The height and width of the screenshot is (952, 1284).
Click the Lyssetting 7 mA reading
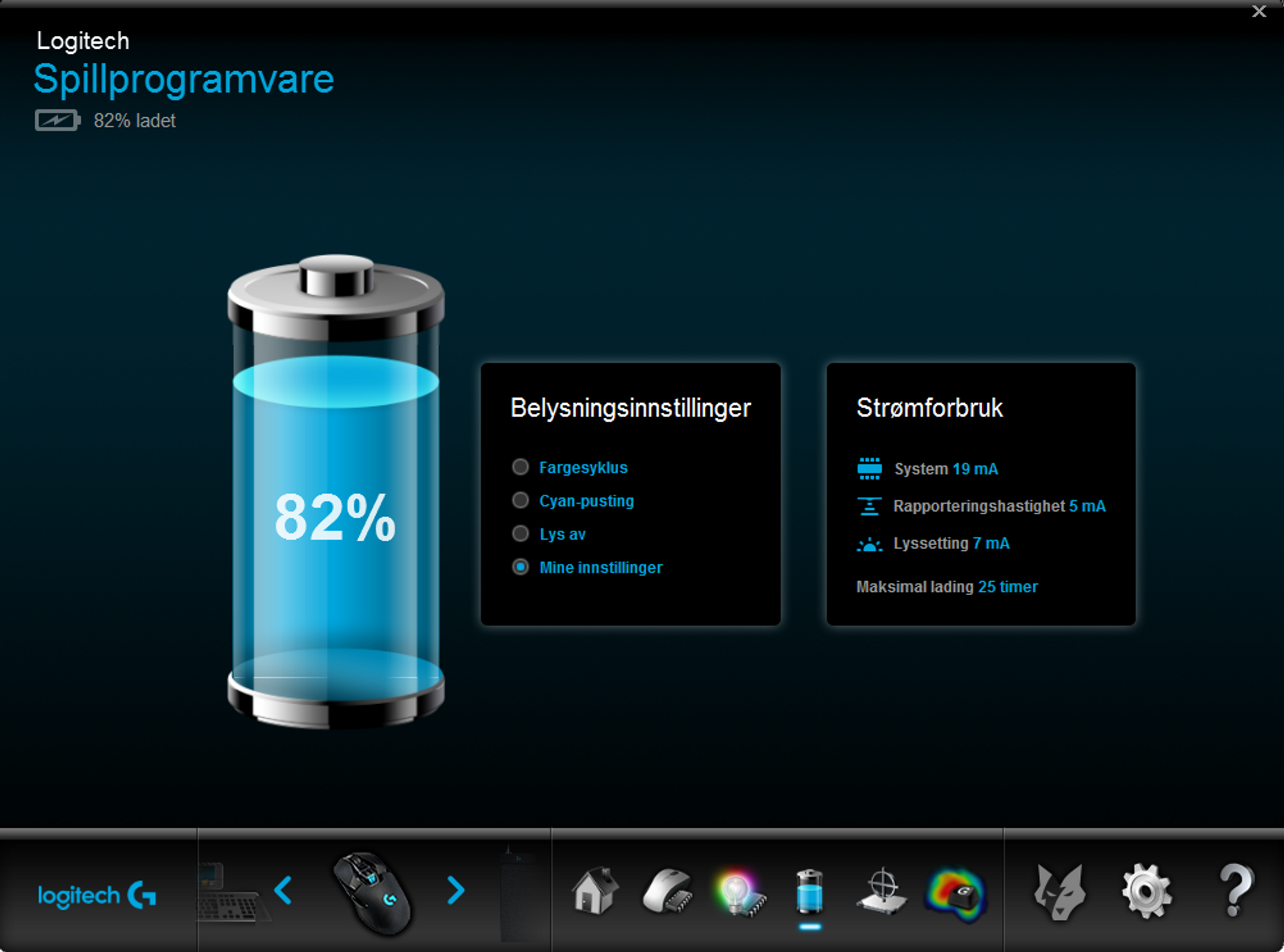pyautogui.click(x=951, y=544)
